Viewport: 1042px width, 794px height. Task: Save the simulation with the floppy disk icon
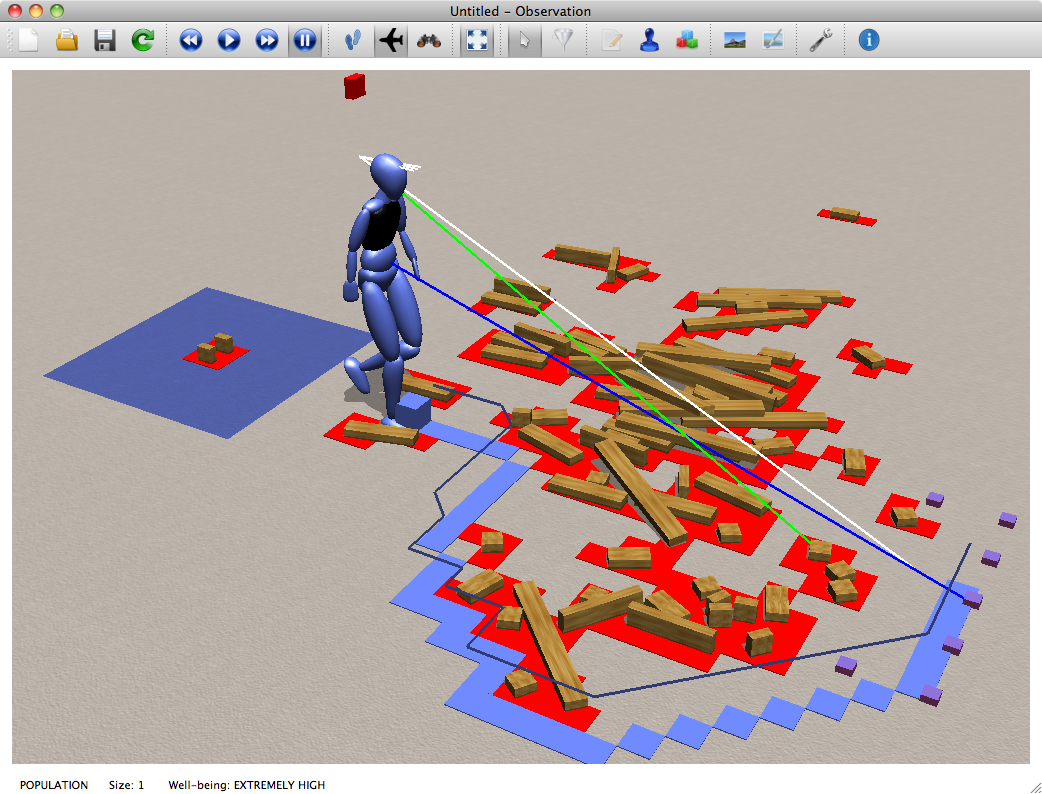click(x=105, y=40)
